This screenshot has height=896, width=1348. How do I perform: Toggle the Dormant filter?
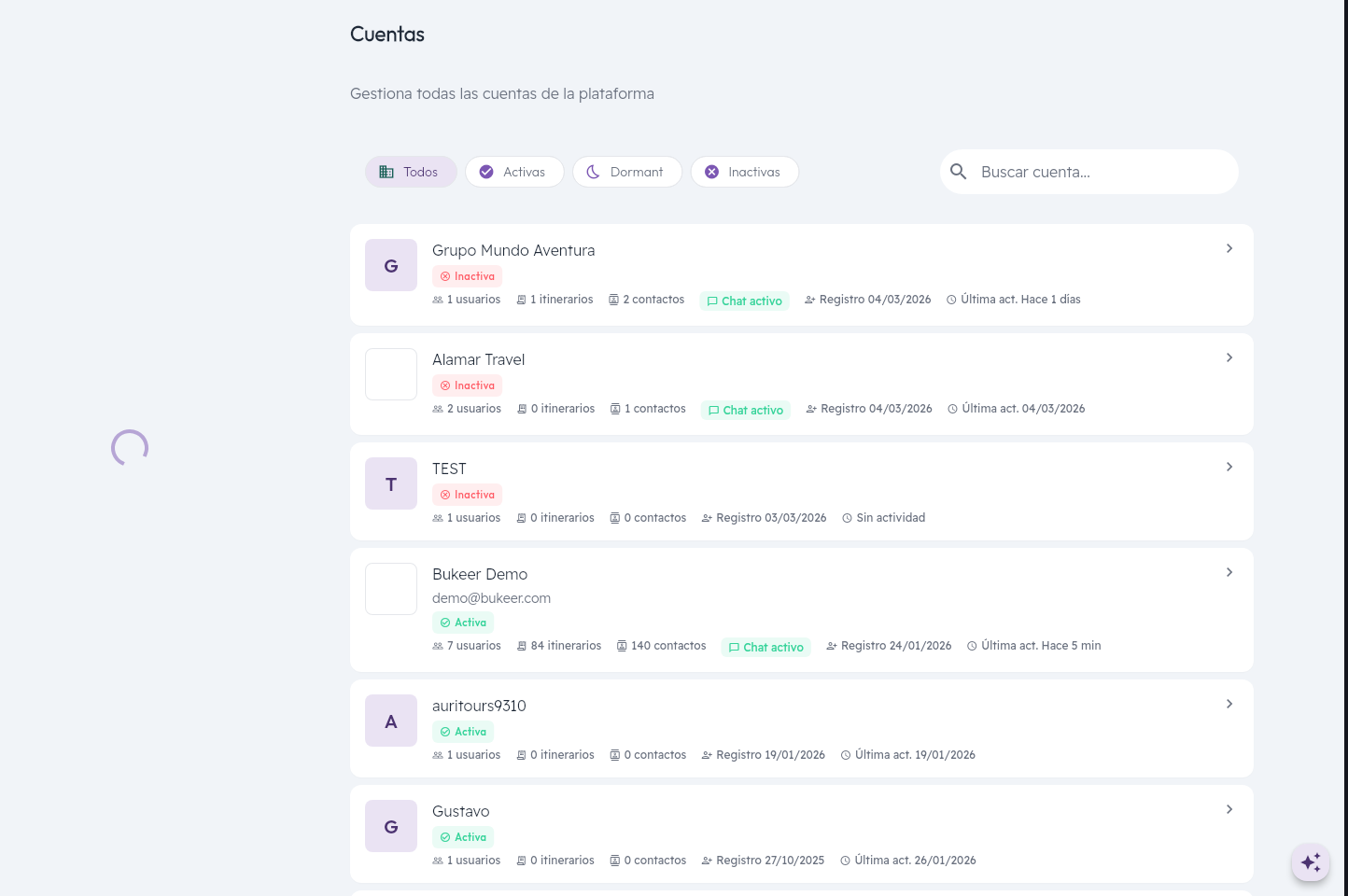pos(627,172)
